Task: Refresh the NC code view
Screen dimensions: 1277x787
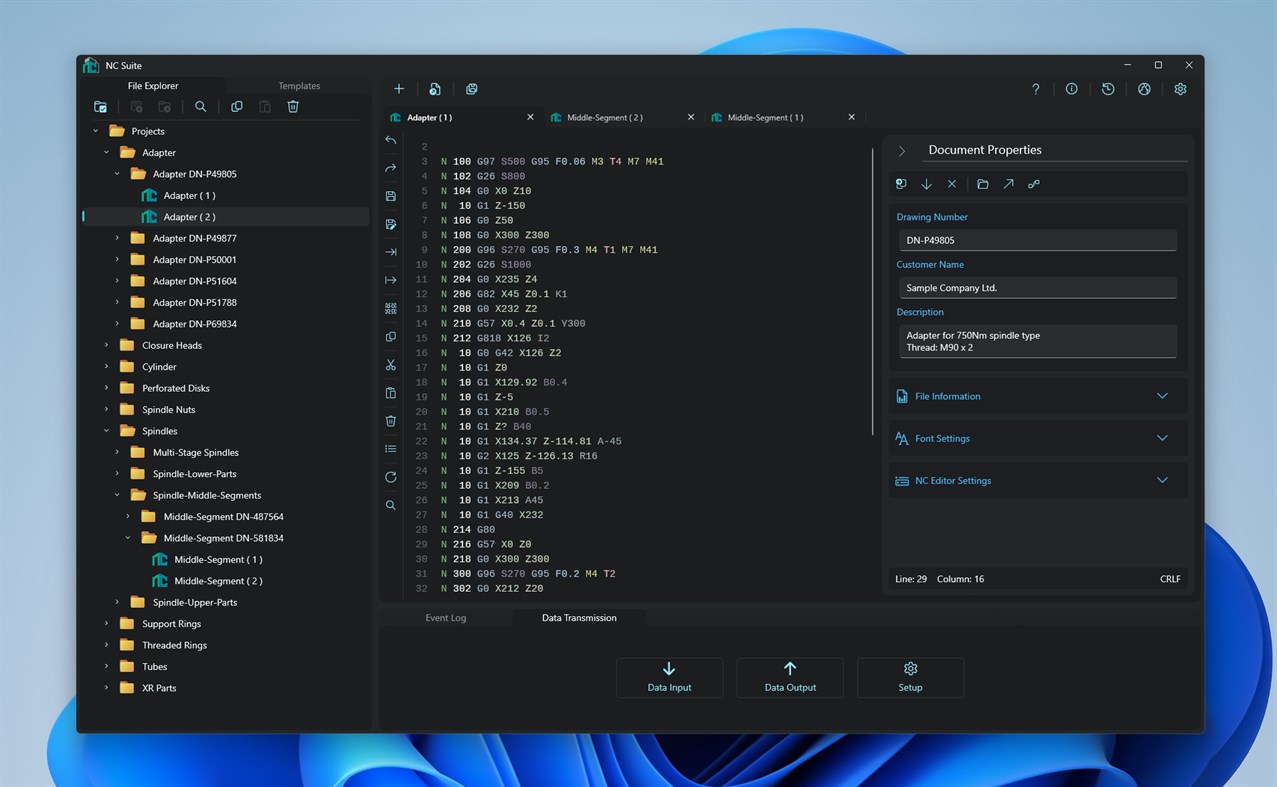Action: pos(391,477)
